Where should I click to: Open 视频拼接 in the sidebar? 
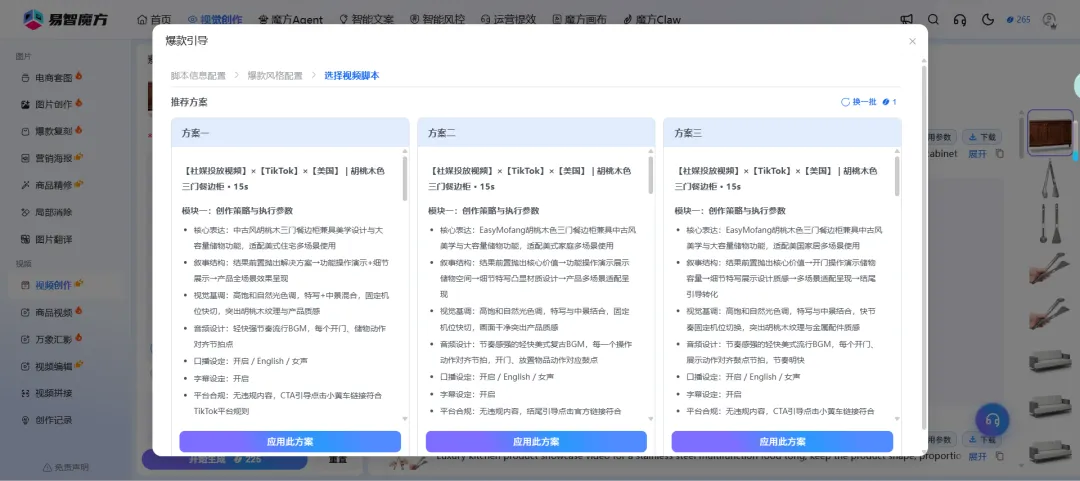[53, 393]
